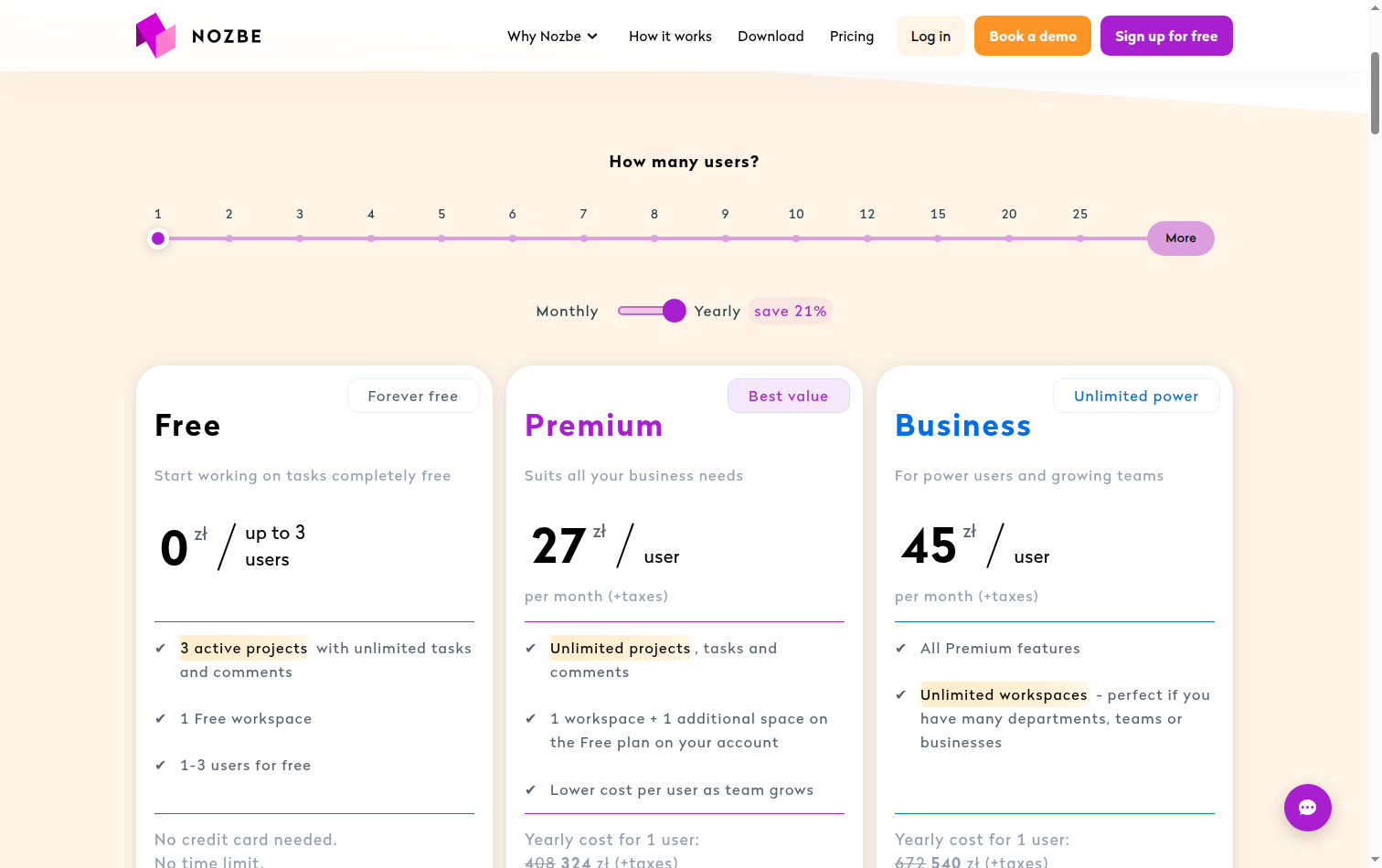The width and height of the screenshot is (1382, 868).
Task: Click 'All Premium features' text
Action: (x=1000, y=648)
